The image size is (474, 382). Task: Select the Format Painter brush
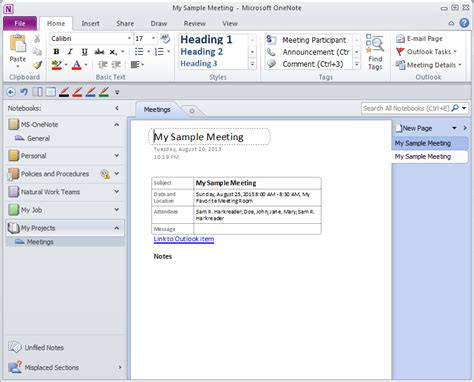[x=37, y=64]
